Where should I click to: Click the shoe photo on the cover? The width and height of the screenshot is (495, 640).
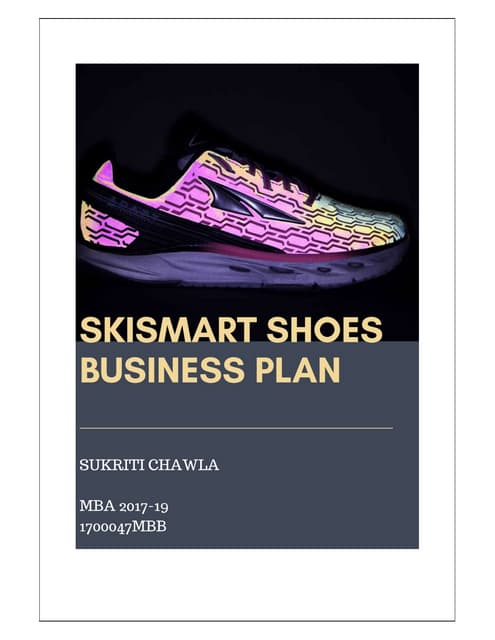point(247,202)
